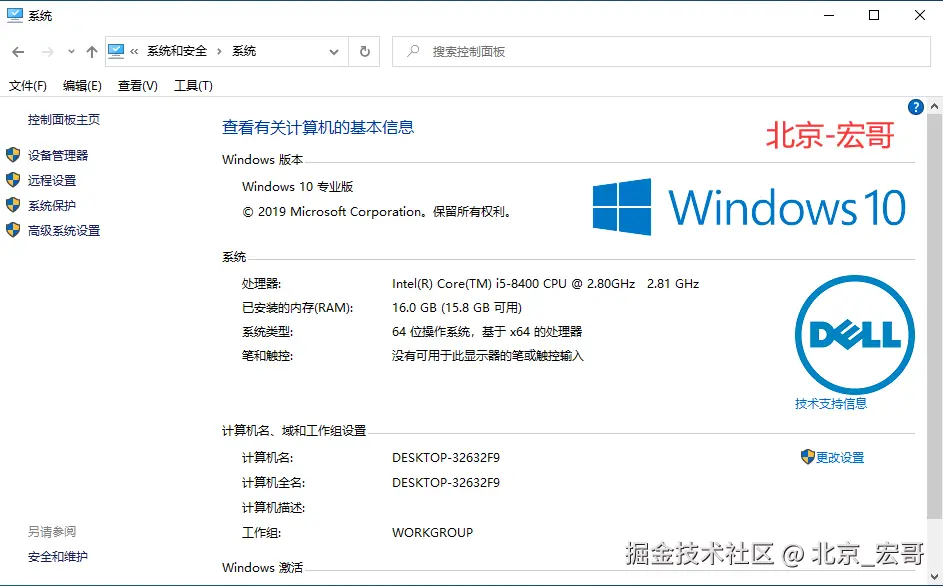Click WORKGROUP value

432,533
